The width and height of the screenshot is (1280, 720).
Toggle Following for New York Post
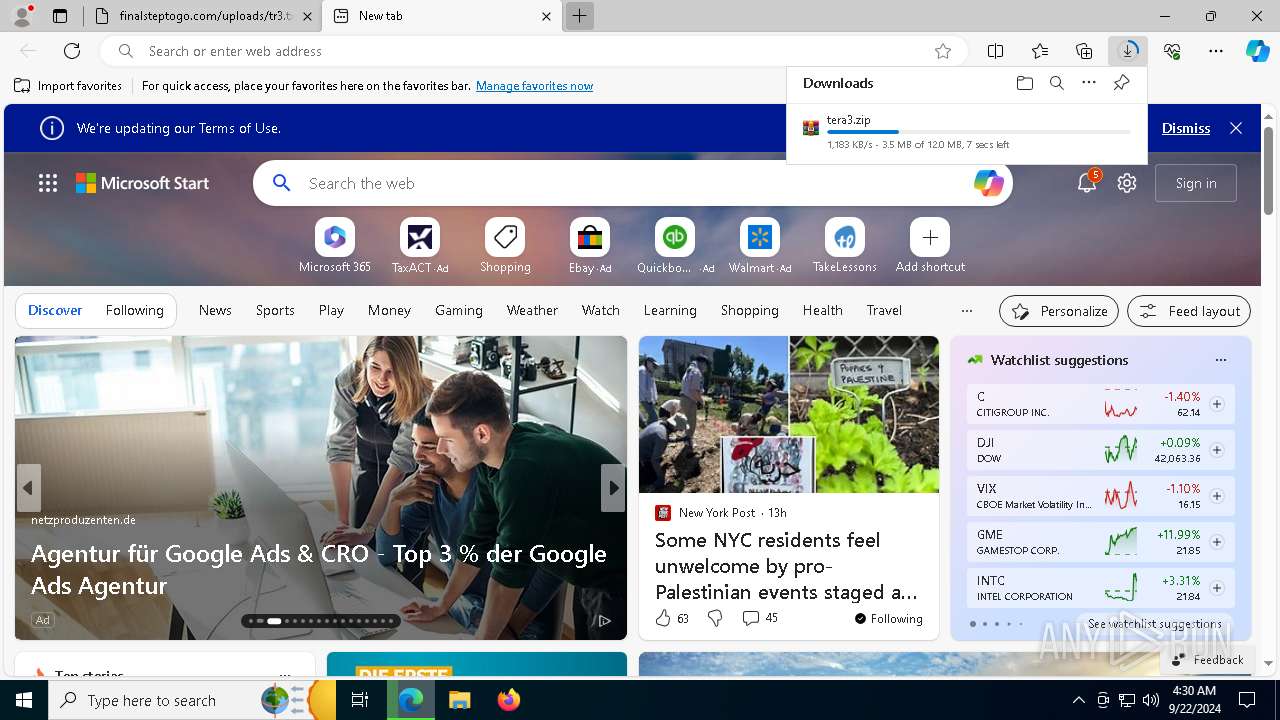[888, 619]
